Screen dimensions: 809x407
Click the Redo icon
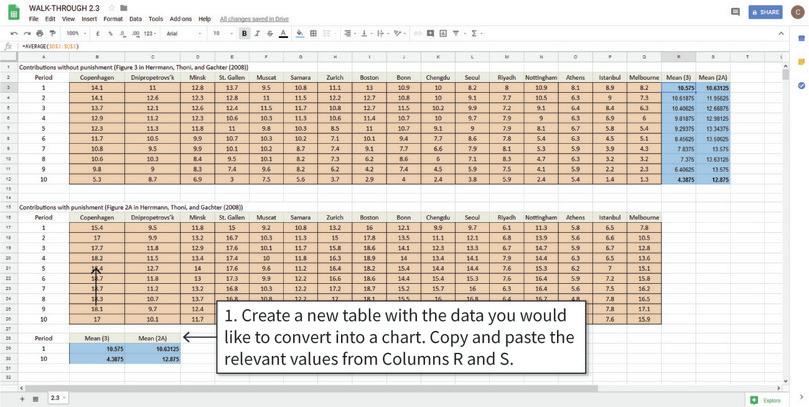pyautogui.click(x=27, y=34)
